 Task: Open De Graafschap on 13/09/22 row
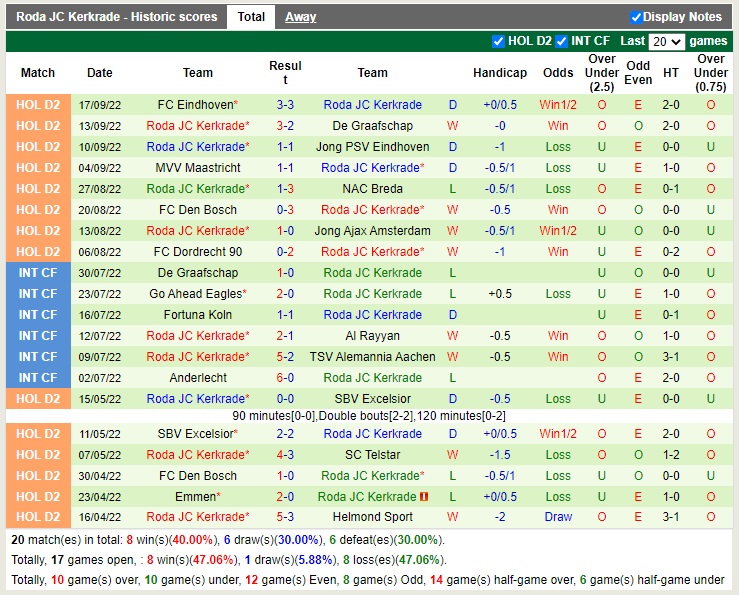pos(372,126)
